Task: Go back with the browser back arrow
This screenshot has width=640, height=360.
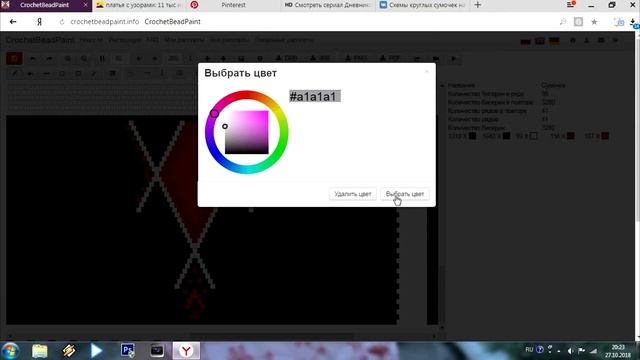Action: click(13, 22)
